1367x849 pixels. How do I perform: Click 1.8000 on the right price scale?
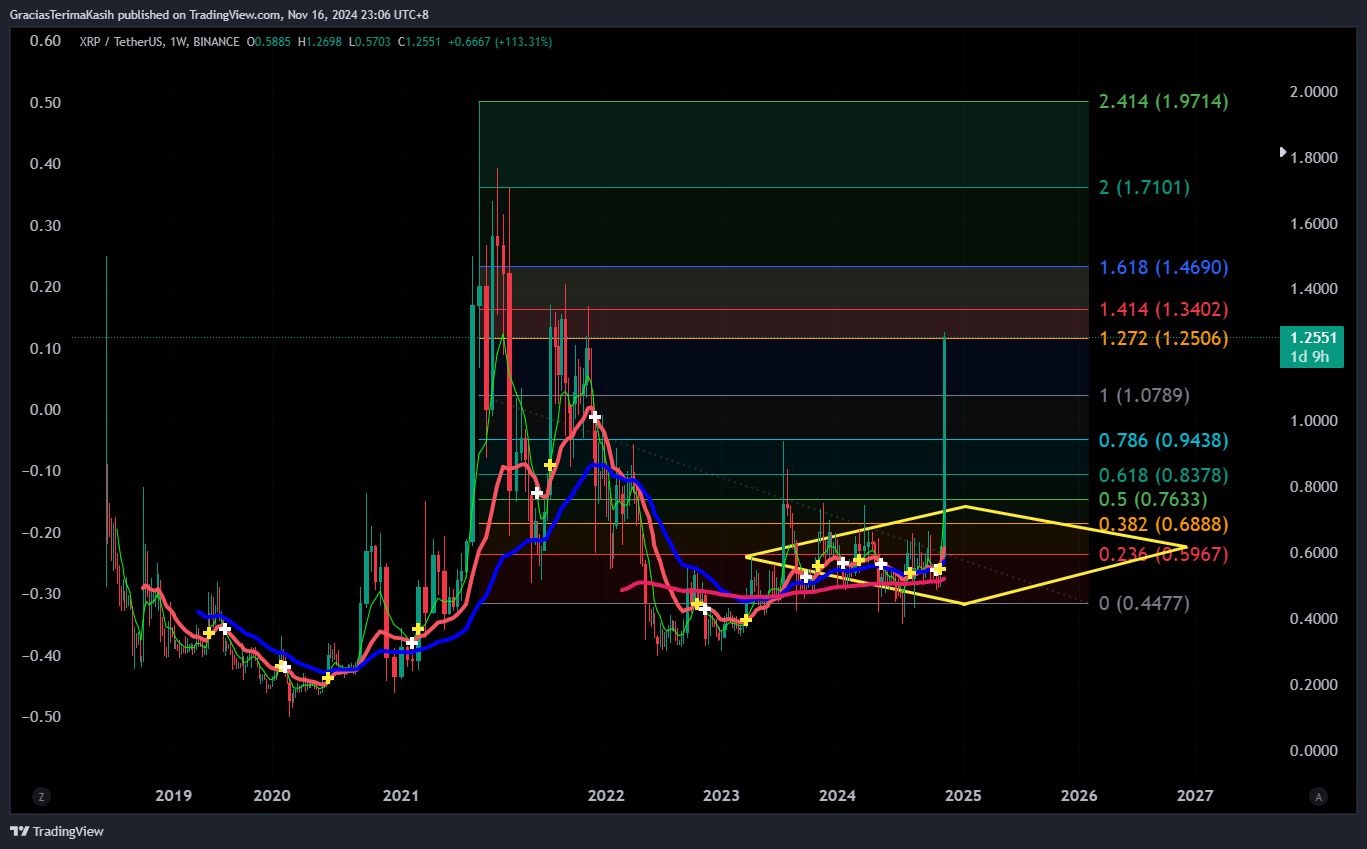coord(1314,158)
